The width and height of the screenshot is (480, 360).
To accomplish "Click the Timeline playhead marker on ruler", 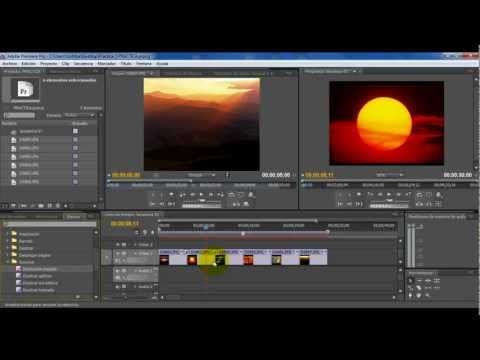I will 206,227.
